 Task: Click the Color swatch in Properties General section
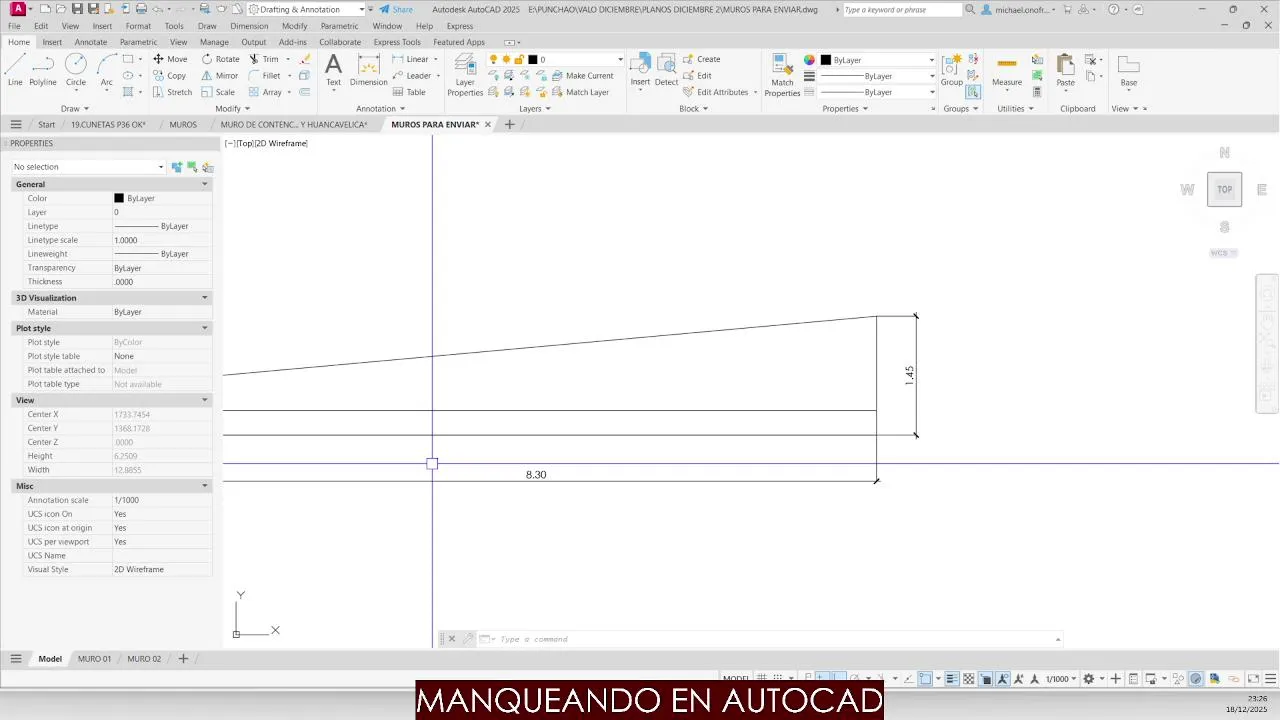pos(119,198)
